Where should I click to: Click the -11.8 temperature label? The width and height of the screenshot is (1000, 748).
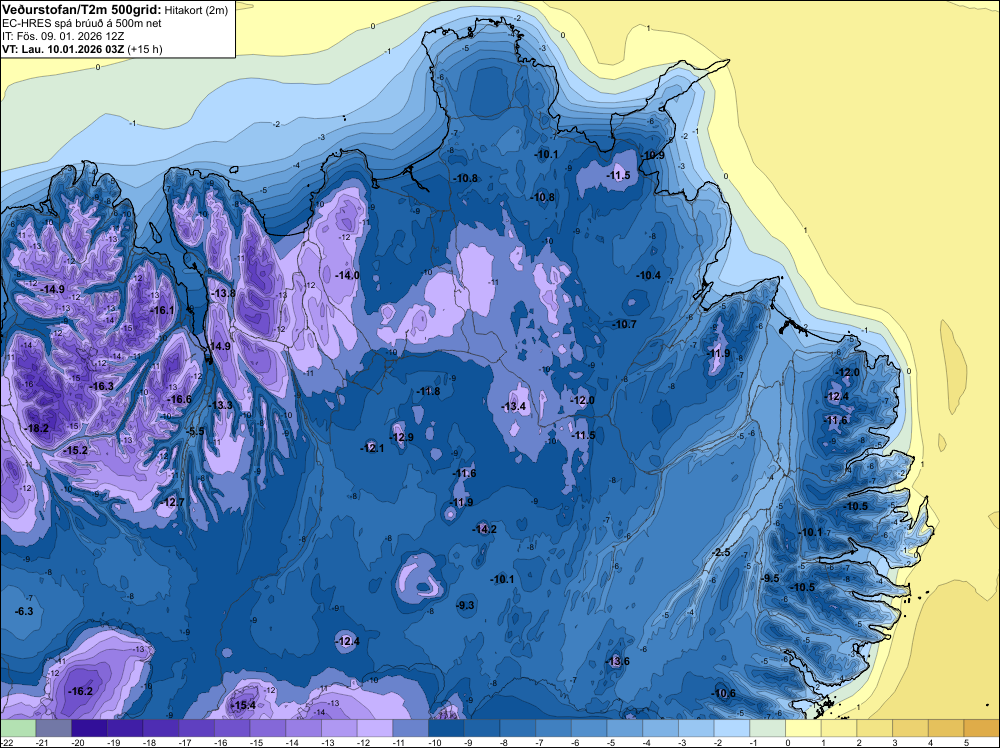[427, 392]
